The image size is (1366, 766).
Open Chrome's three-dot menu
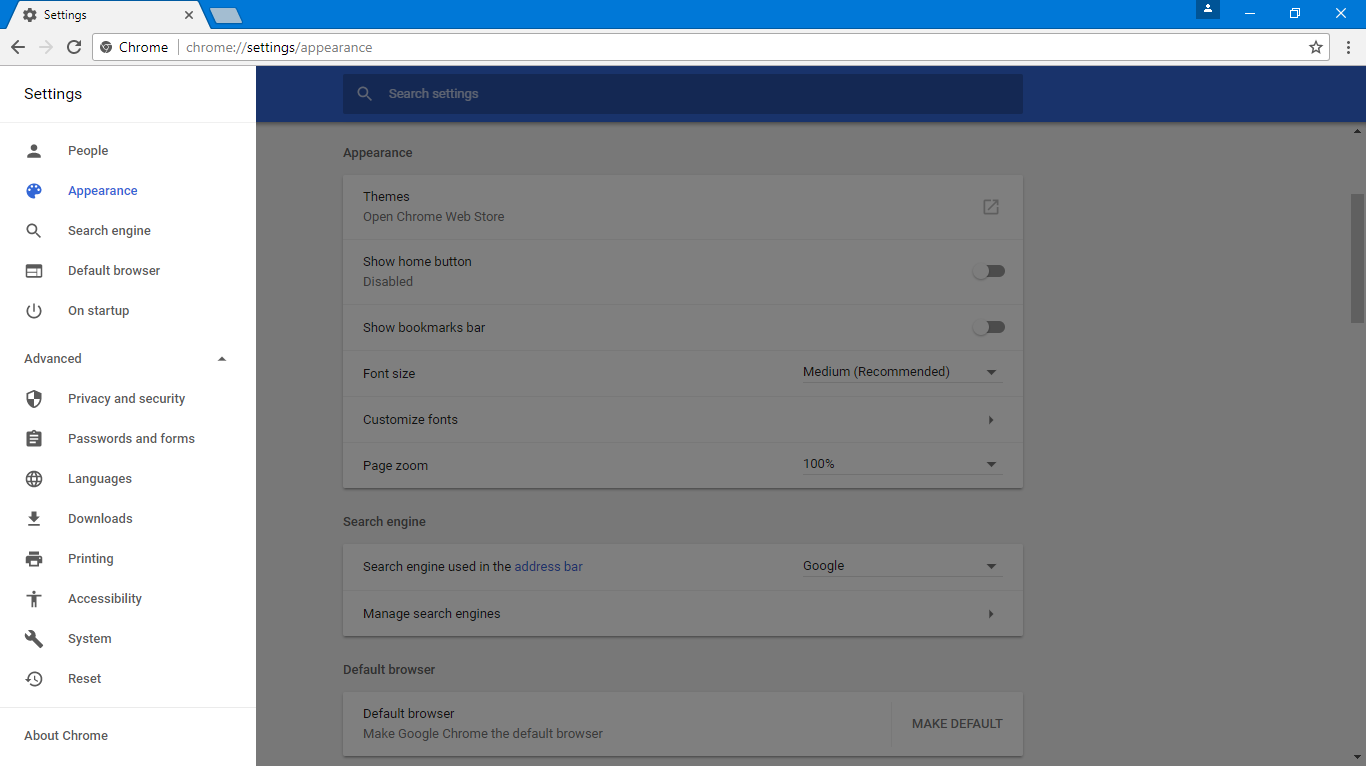(x=1348, y=47)
